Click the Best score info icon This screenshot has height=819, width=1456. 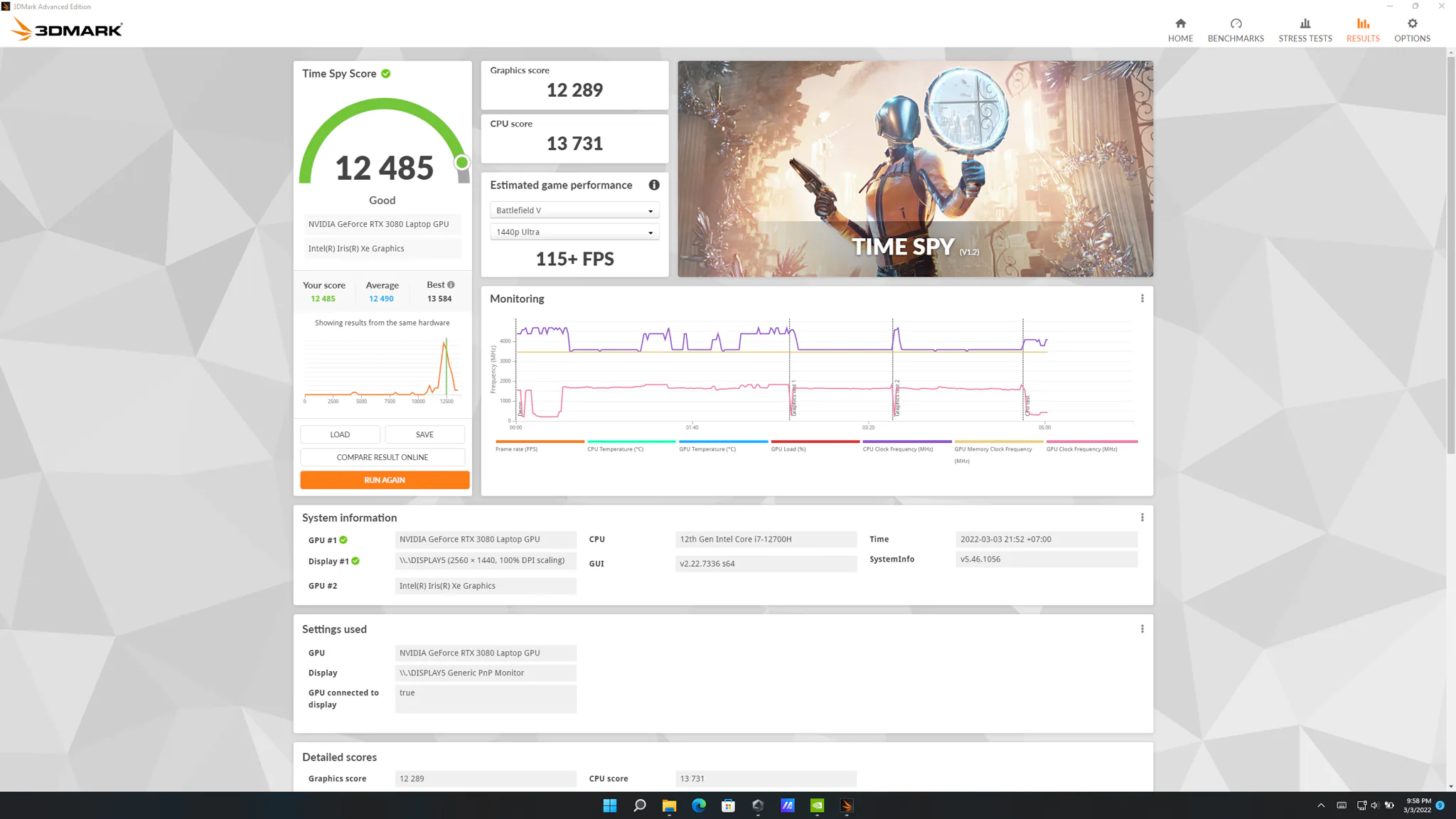pyautogui.click(x=451, y=284)
